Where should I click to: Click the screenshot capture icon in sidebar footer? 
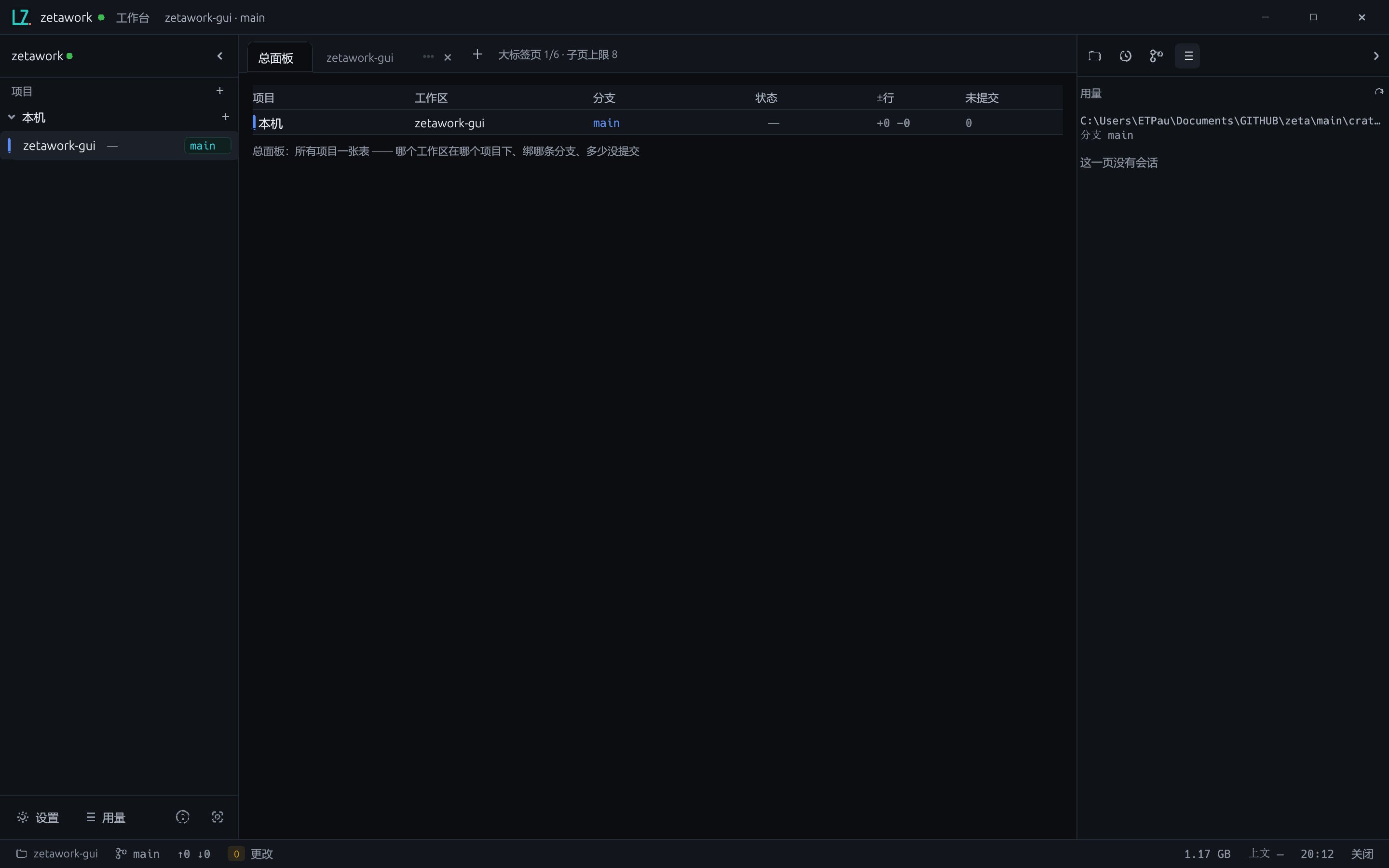point(218,817)
